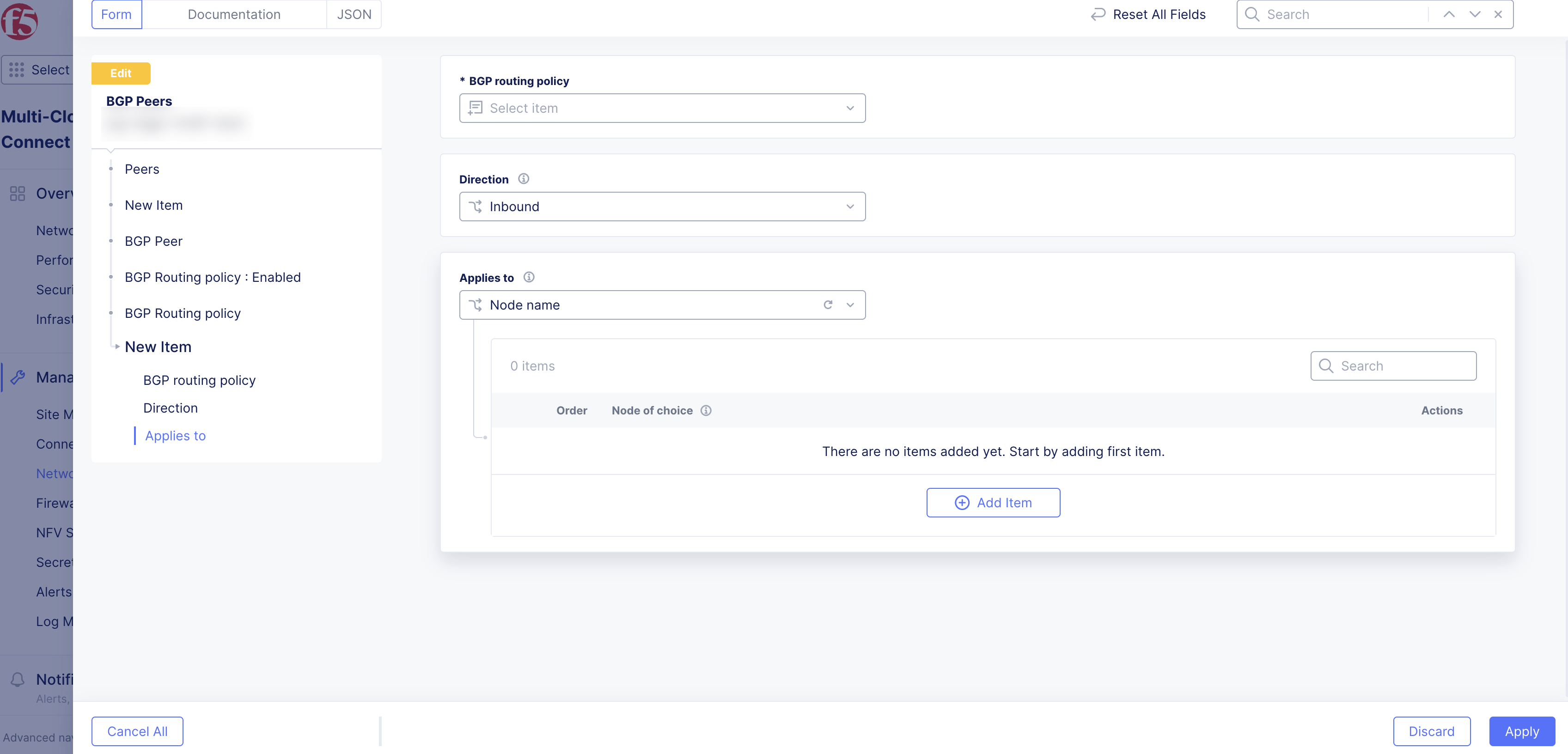Click the Apply button
The width and height of the screenshot is (1568, 754).
tap(1522, 731)
